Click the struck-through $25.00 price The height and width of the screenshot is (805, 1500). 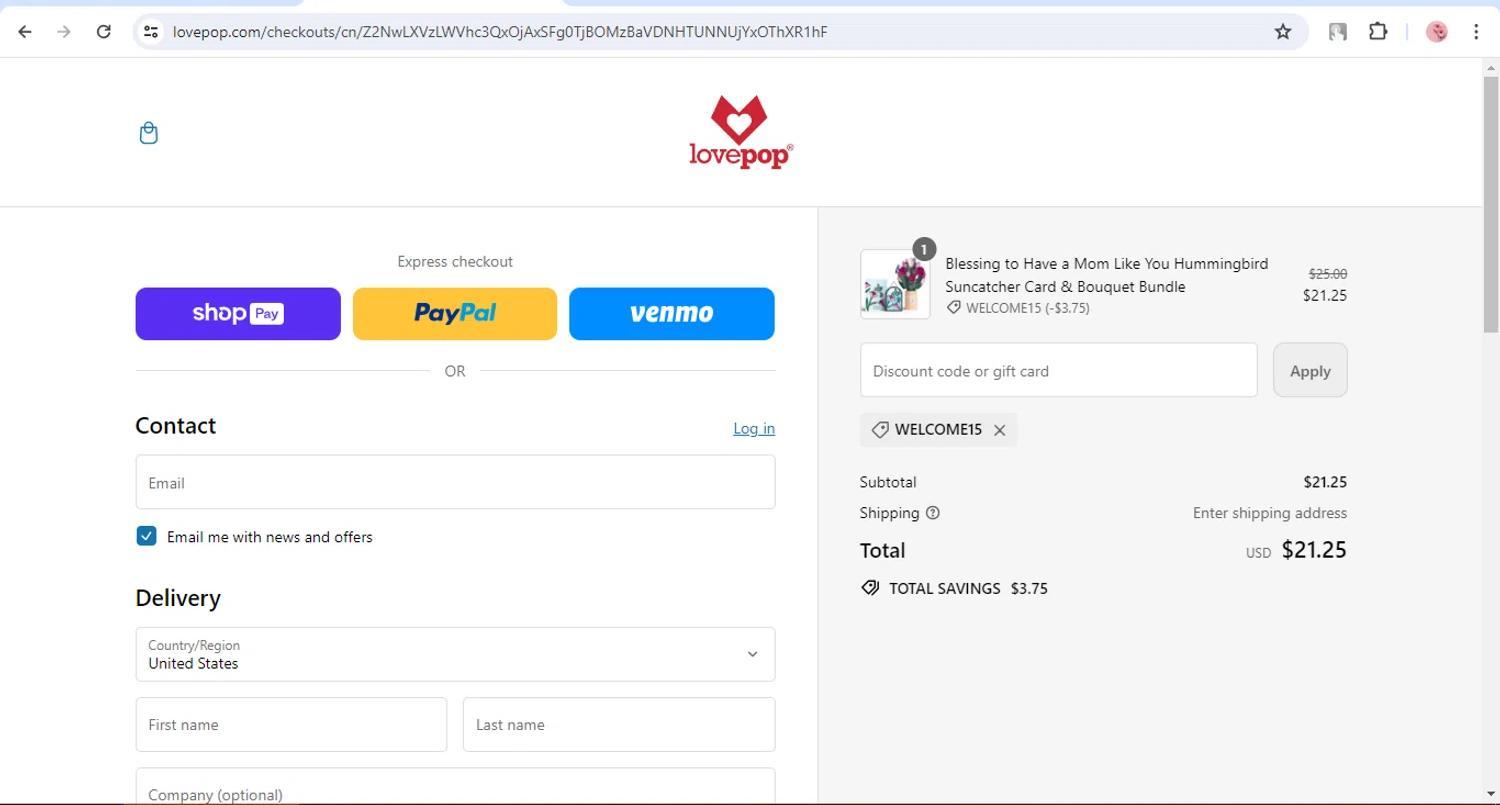tap(1328, 274)
